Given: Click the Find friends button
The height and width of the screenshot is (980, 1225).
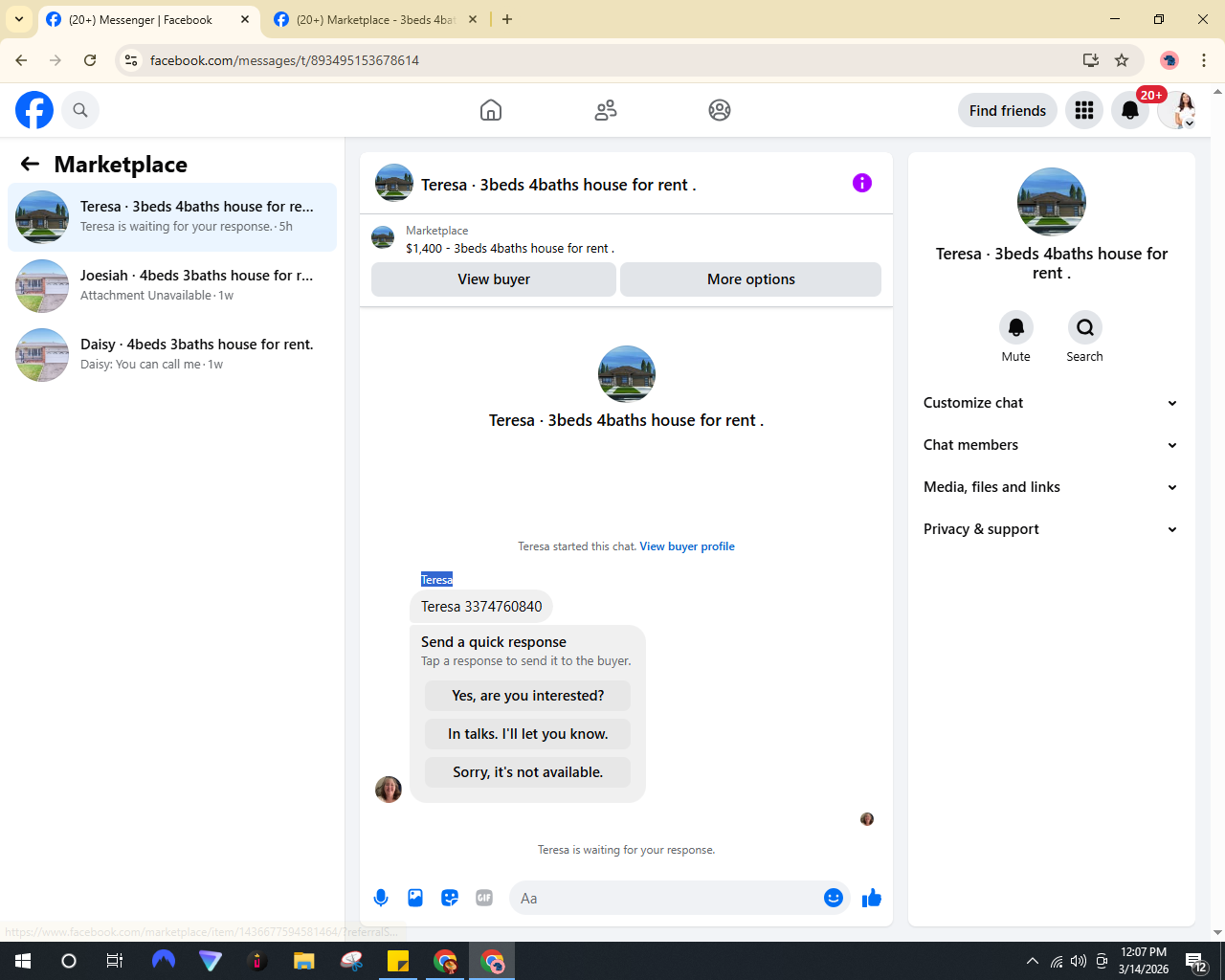Looking at the screenshot, I should [1008, 110].
